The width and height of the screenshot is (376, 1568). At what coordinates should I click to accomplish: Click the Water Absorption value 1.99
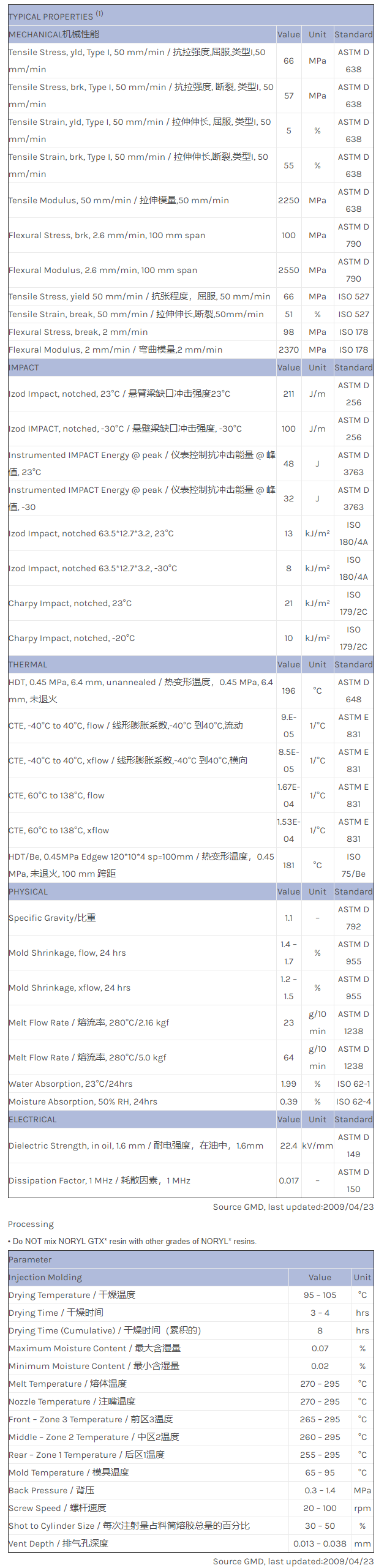click(x=288, y=1084)
